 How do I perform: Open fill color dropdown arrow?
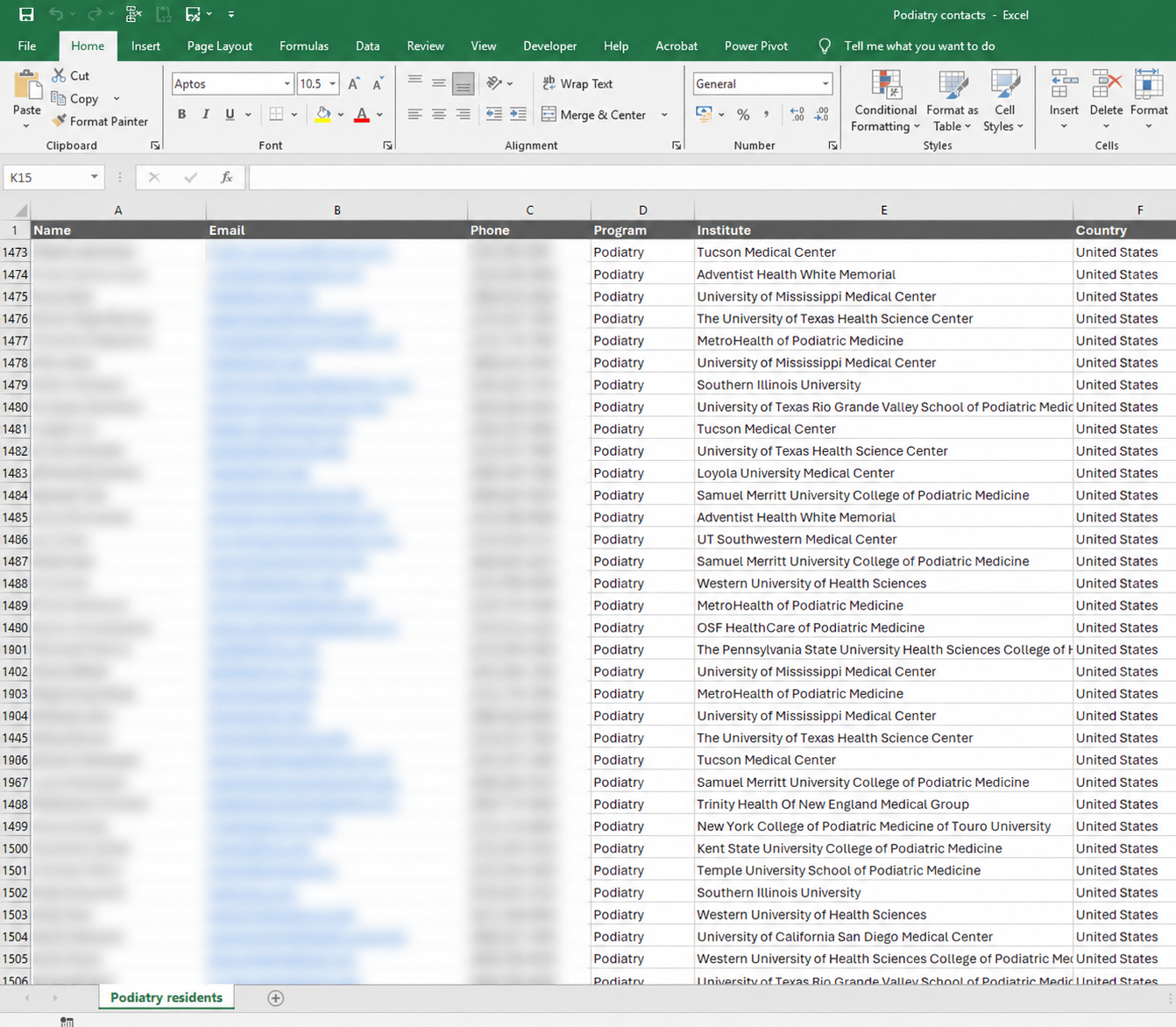341,115
